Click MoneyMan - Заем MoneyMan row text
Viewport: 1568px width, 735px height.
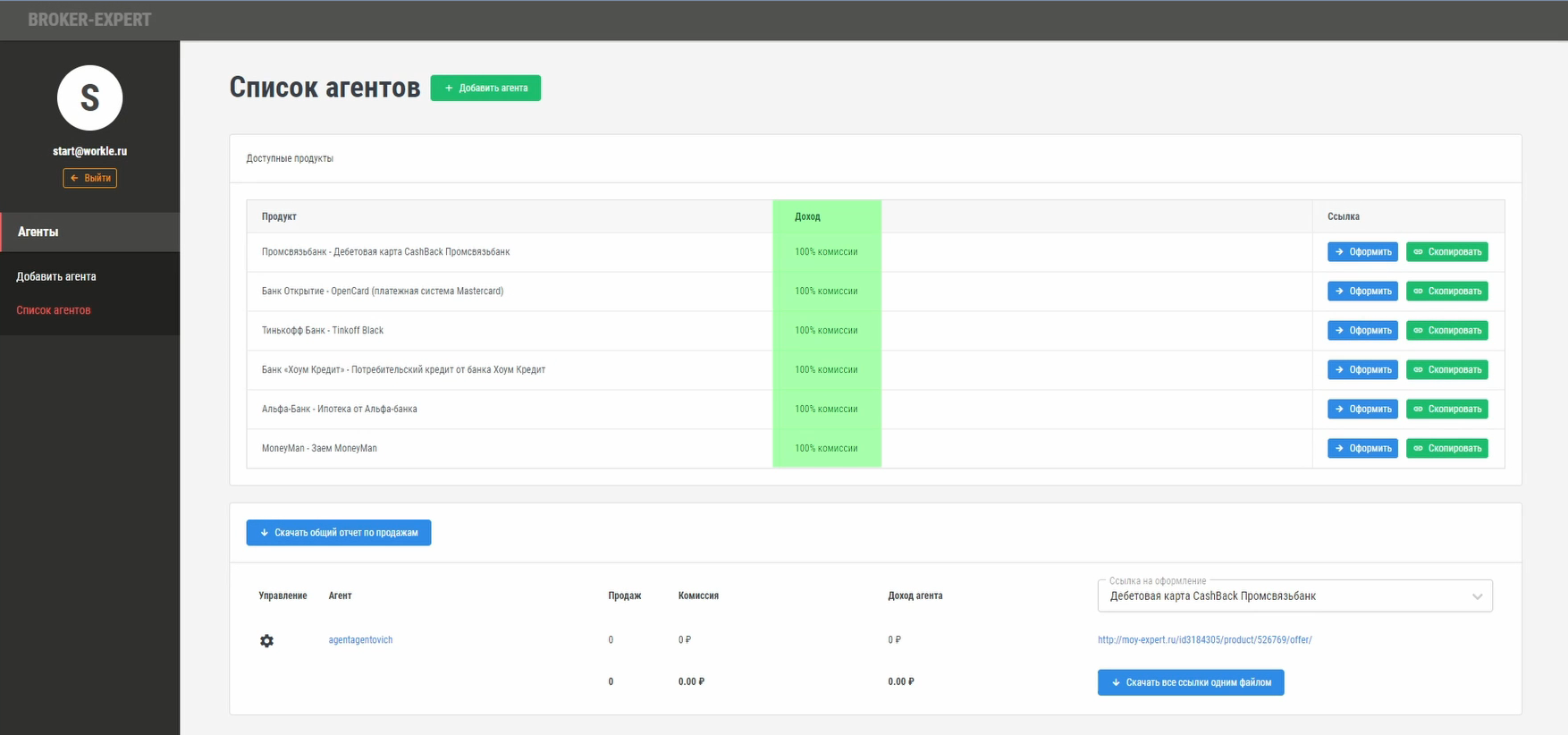[319, 449]
